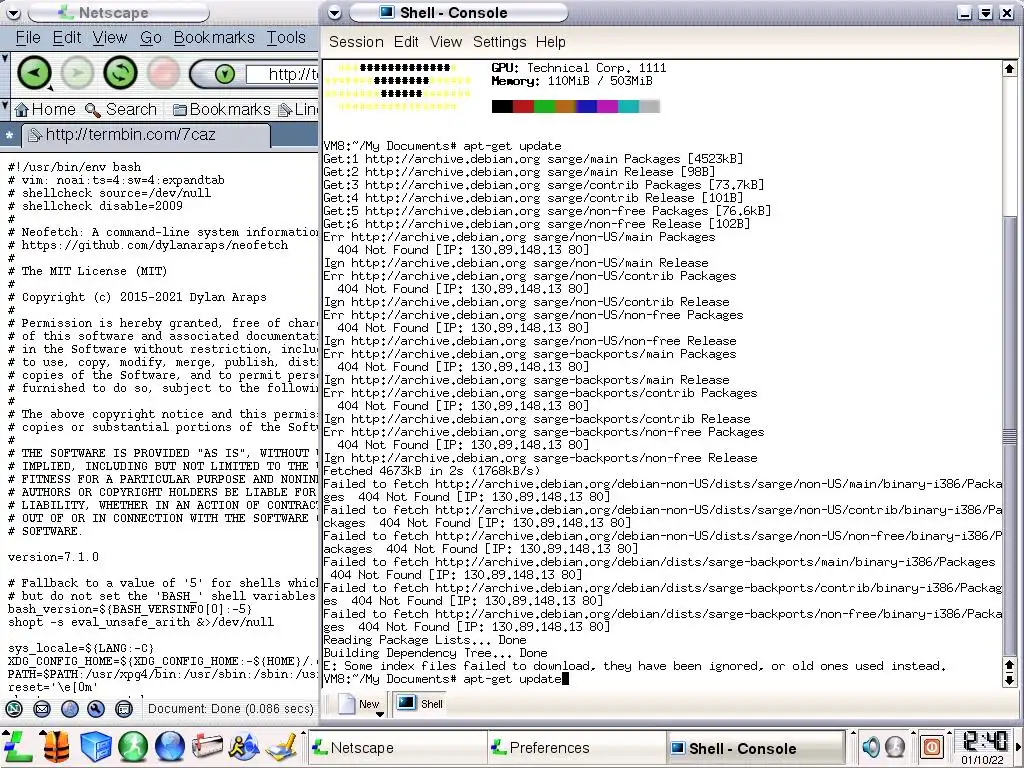This screenshot has height=768, width=1024.
Task: Click the New session button in Console
Action: click(x=360, y=704)
